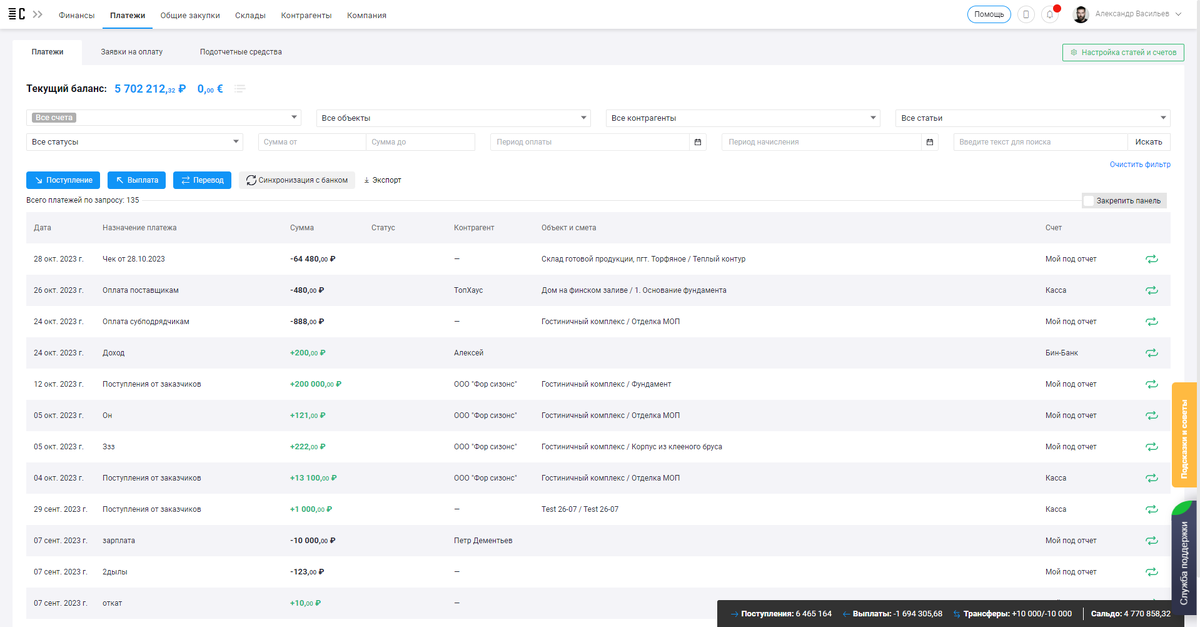Start Синхронизация с банком
The height and width of the screenshot is (627, 1200).
[297, 180]
